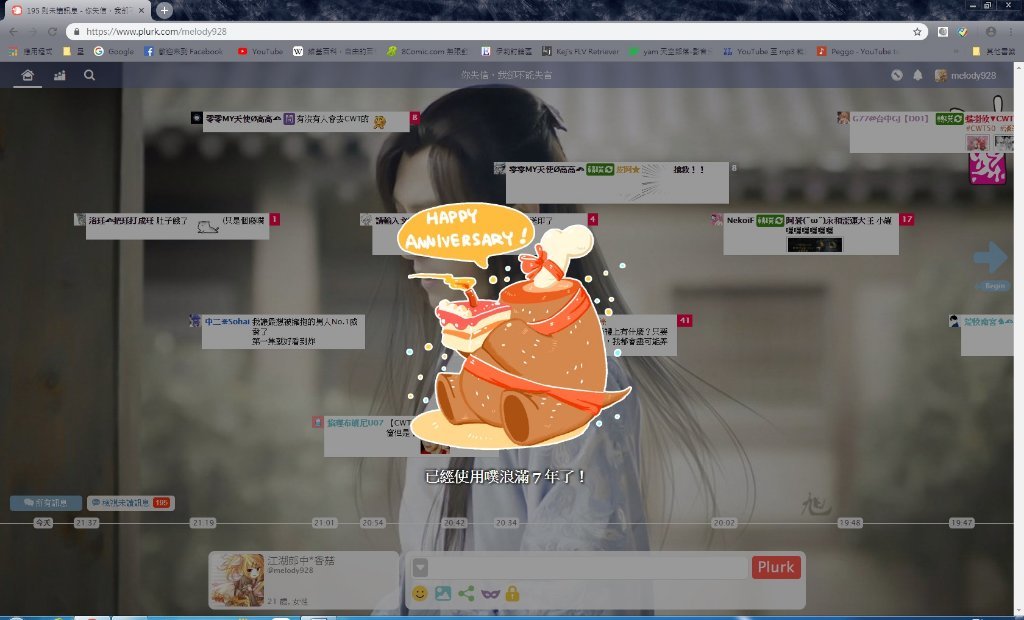This screenshot has height=620, width=1024.
Task: Open a new browser tab
Action: (x=165, y=10)
